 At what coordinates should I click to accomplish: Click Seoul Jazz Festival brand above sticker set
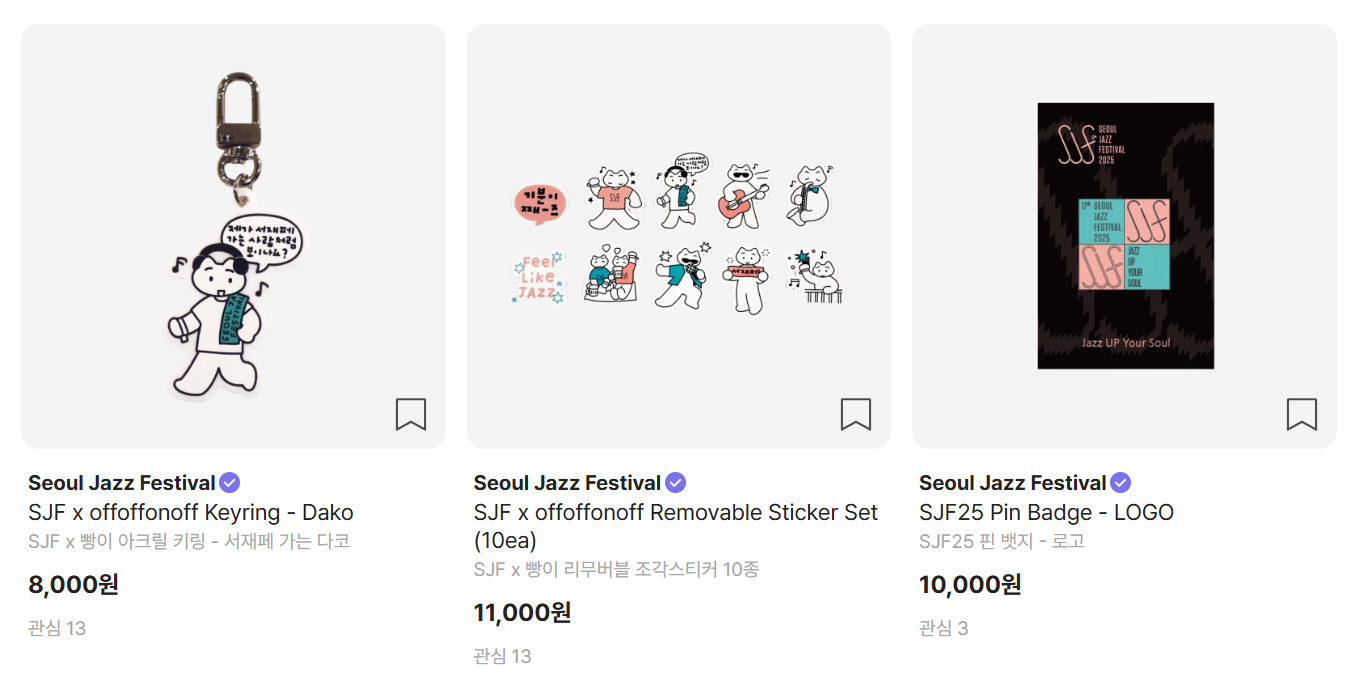(x=567, y=483)
